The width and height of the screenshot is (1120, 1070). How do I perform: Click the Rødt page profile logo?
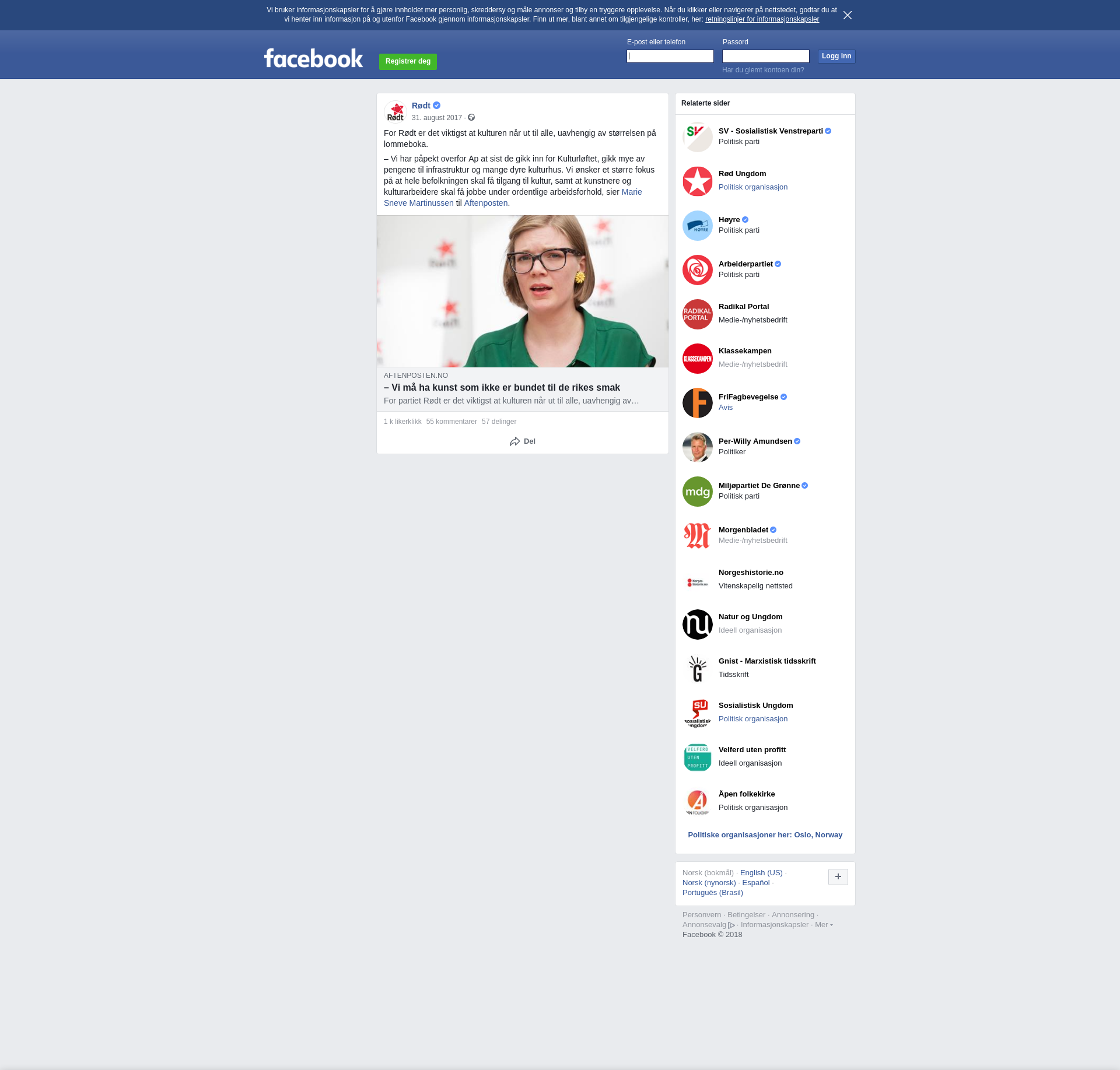[395, 111]
